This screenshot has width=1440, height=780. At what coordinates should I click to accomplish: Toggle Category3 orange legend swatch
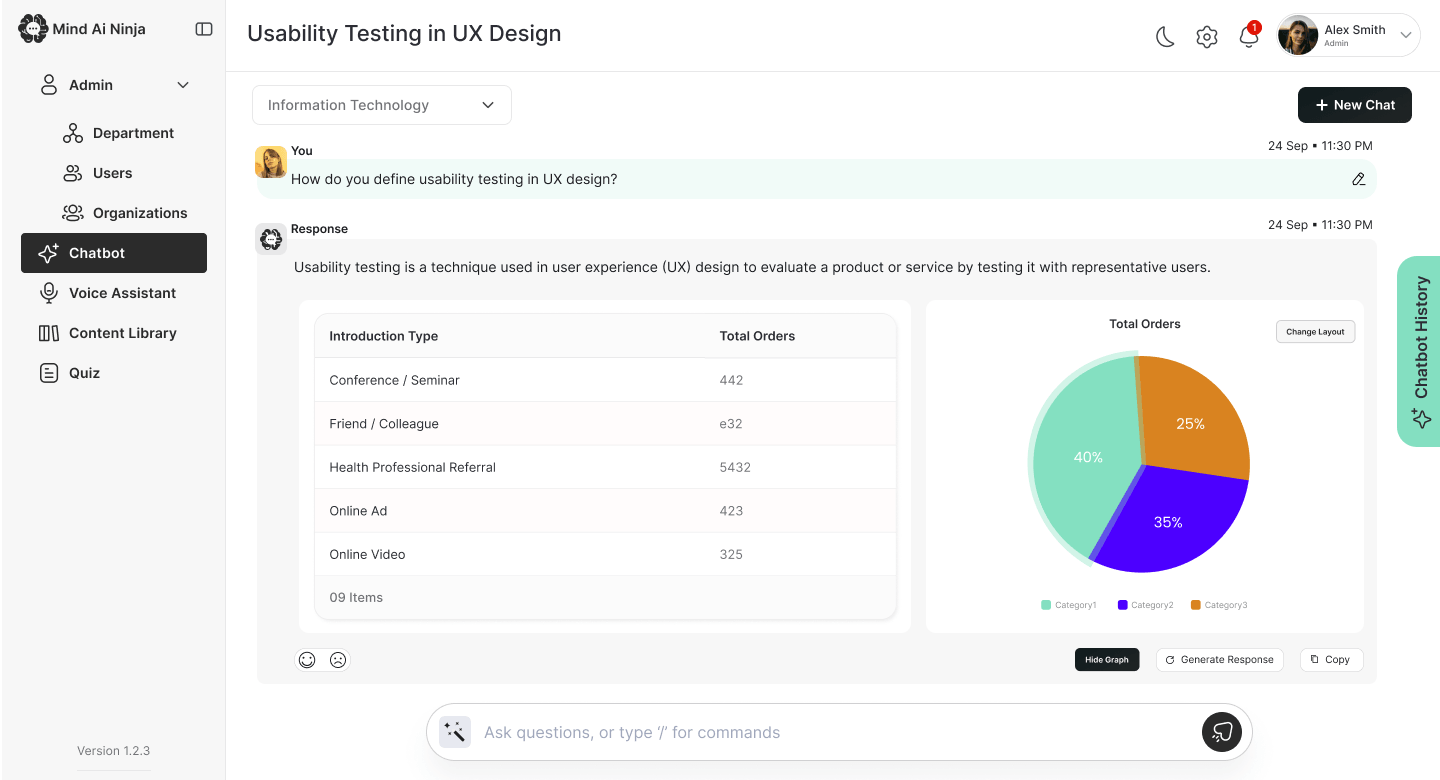click(x=1195, y=605)
